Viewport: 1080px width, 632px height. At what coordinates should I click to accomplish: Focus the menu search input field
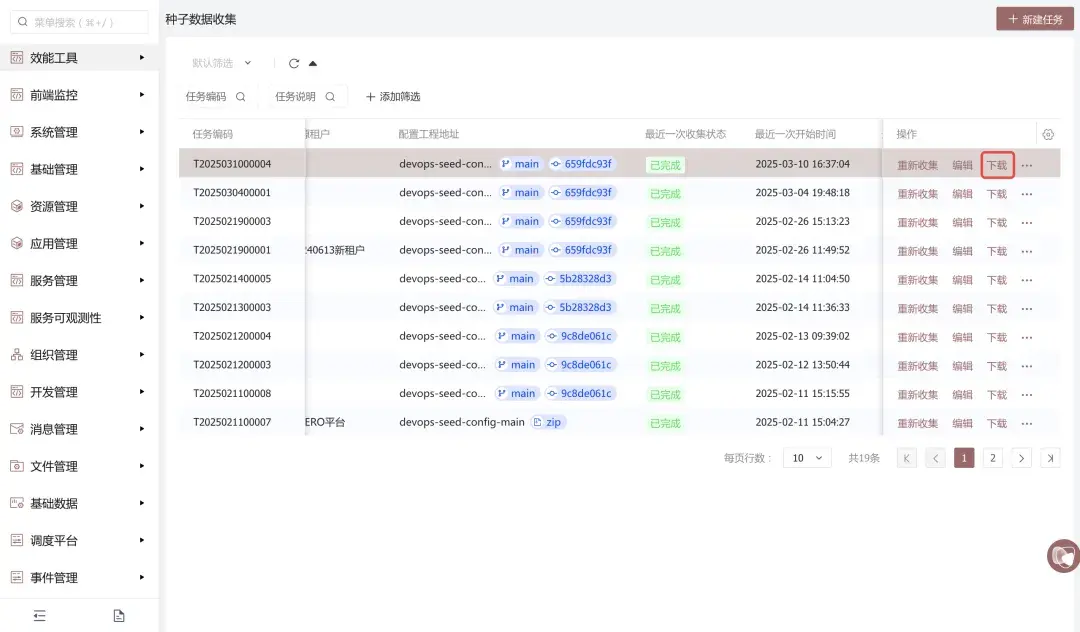79,22
